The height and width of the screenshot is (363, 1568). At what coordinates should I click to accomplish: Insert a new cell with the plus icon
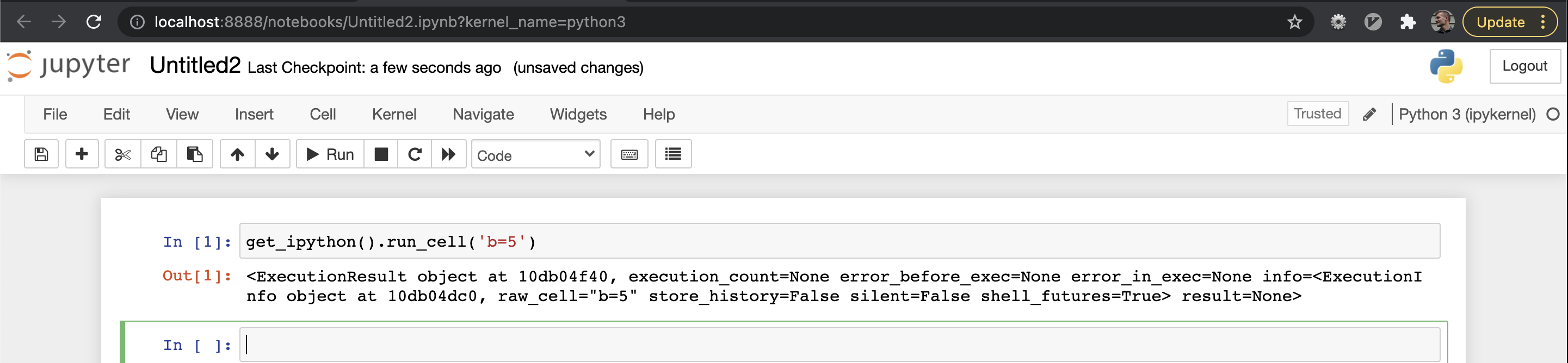[x=82, y=154]
